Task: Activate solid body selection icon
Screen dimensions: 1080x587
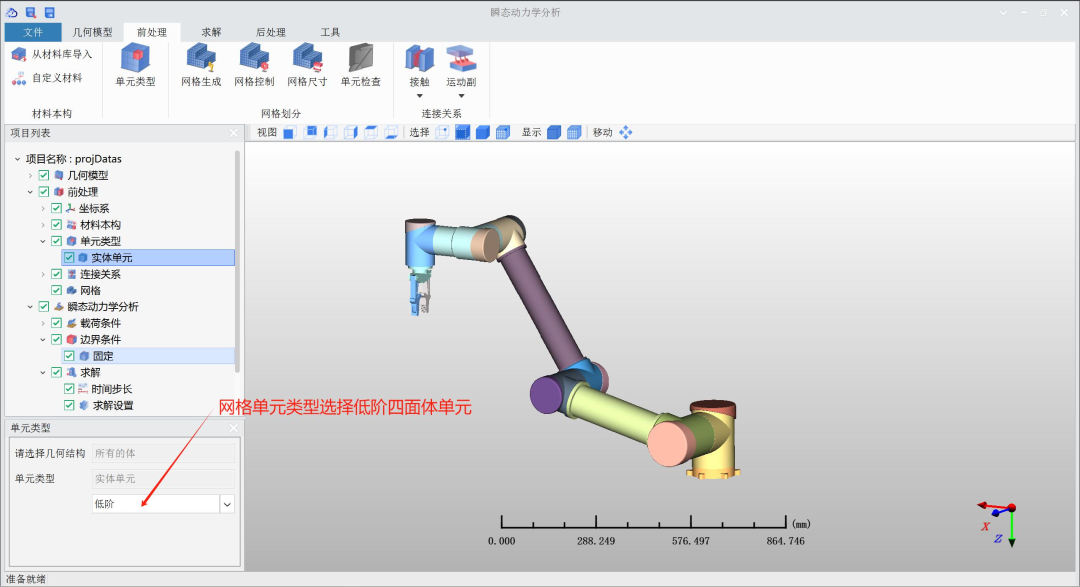Action: click(x=483, y=132)
